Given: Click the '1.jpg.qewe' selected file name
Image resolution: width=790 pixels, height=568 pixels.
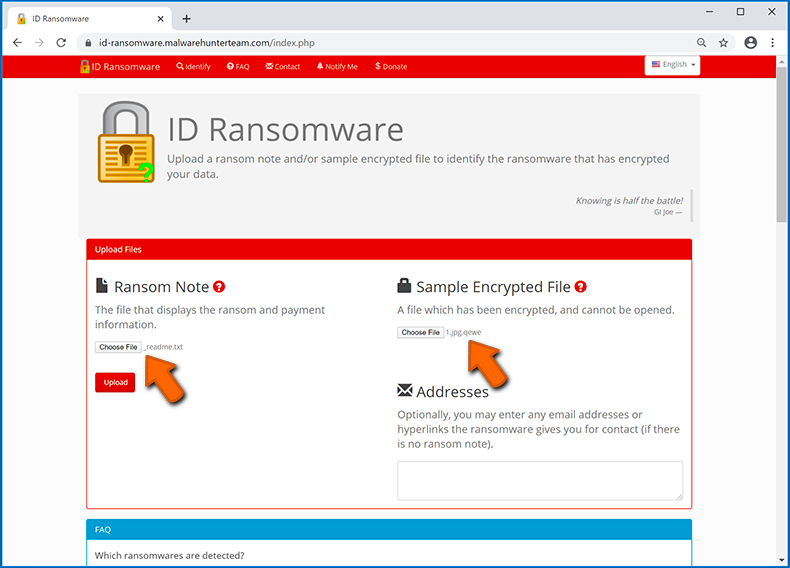Looking at the screenshot, I should click(x=464, y=332).
